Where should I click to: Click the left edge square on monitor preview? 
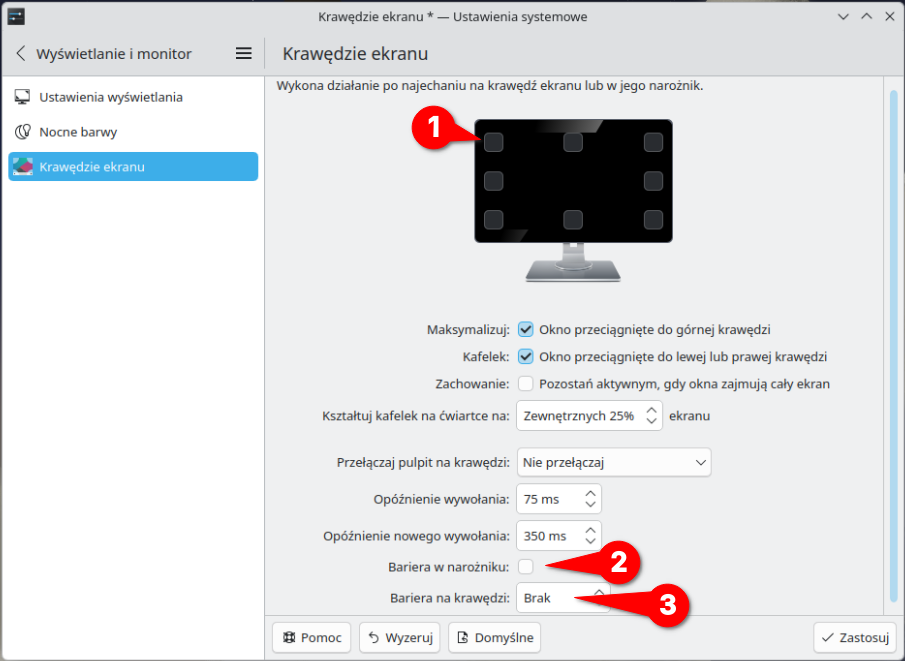pos(493,181)
